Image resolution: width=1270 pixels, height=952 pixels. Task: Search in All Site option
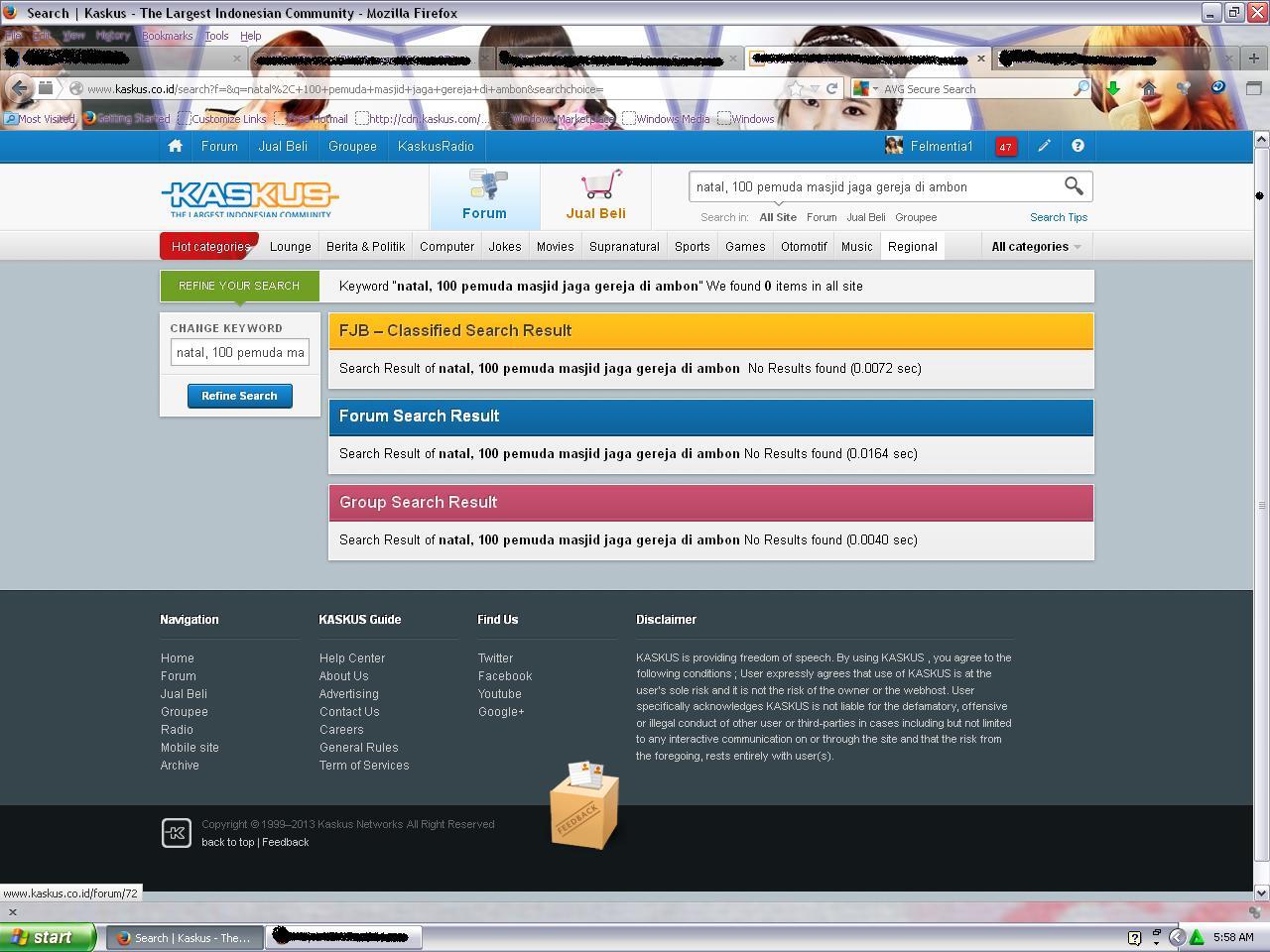[778, 217]
